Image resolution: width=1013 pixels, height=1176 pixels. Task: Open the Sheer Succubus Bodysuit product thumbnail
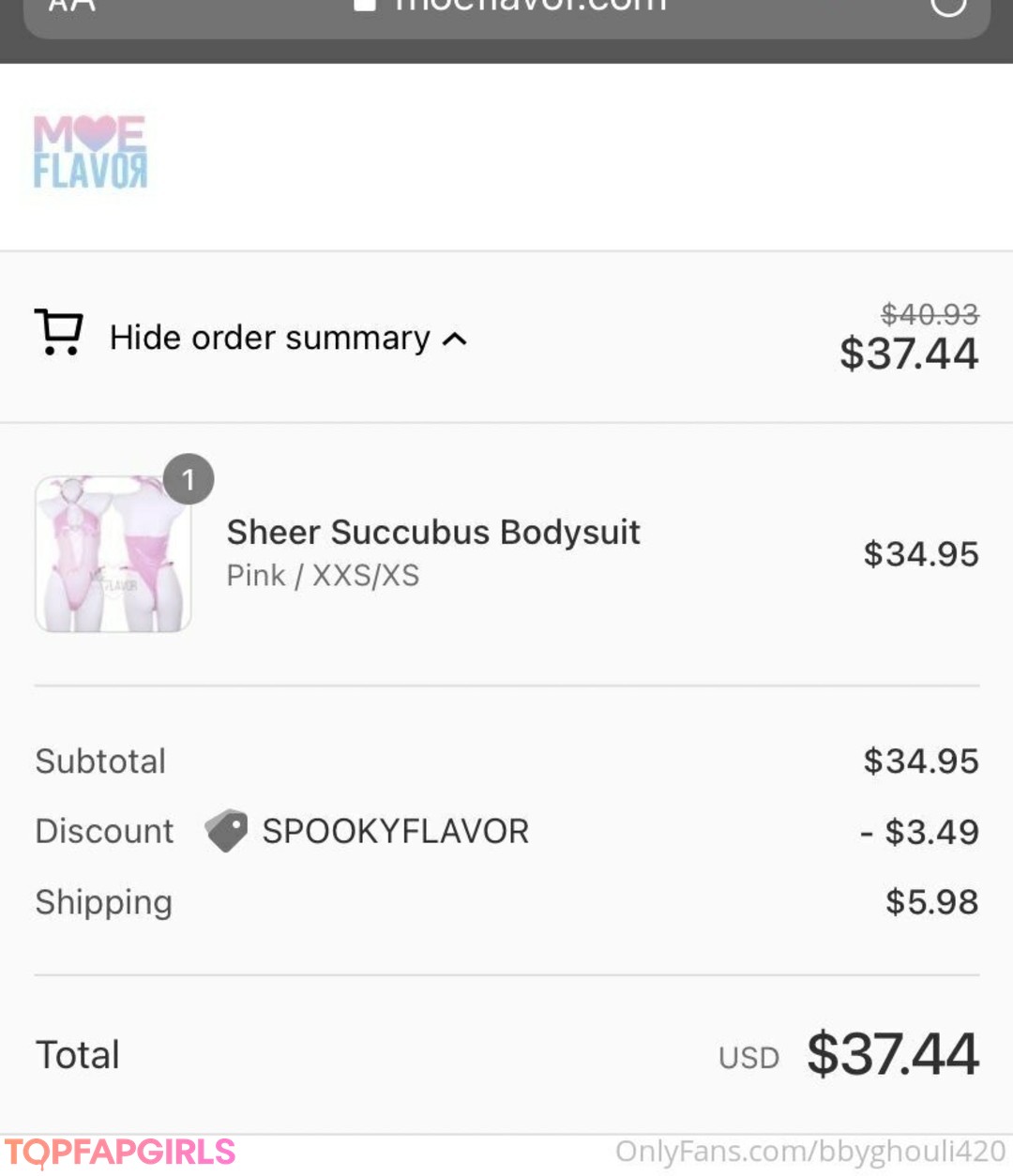(113, 553)
